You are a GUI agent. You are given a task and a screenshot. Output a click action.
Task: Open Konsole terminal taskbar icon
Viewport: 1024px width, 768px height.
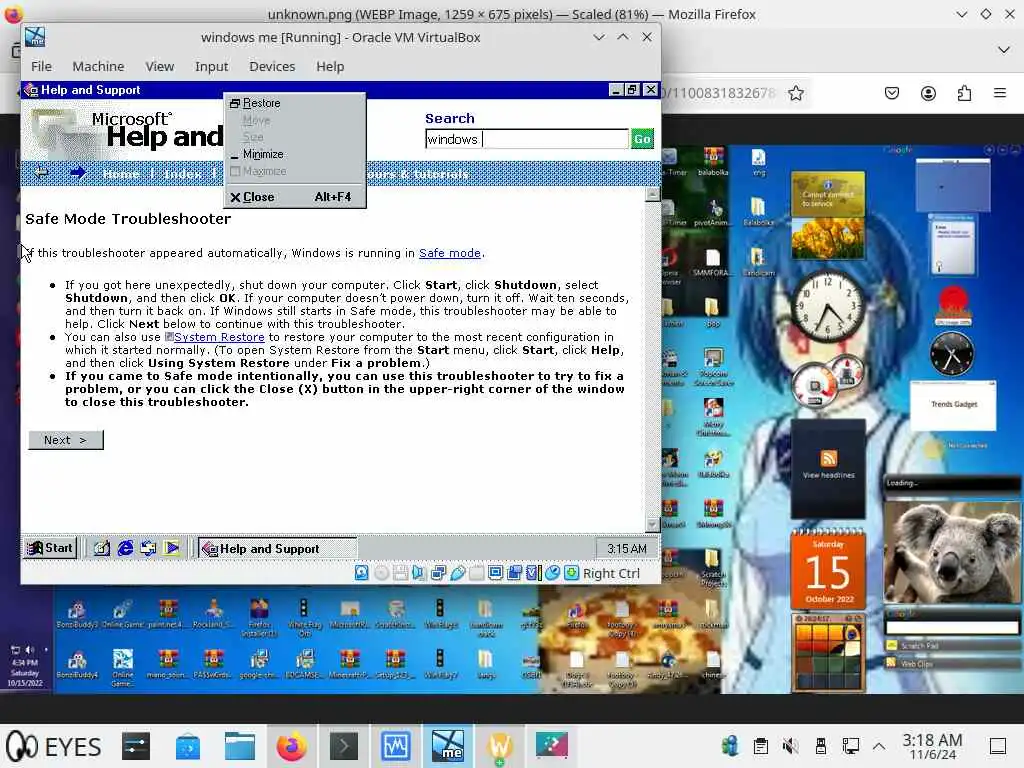pos(344,746)
